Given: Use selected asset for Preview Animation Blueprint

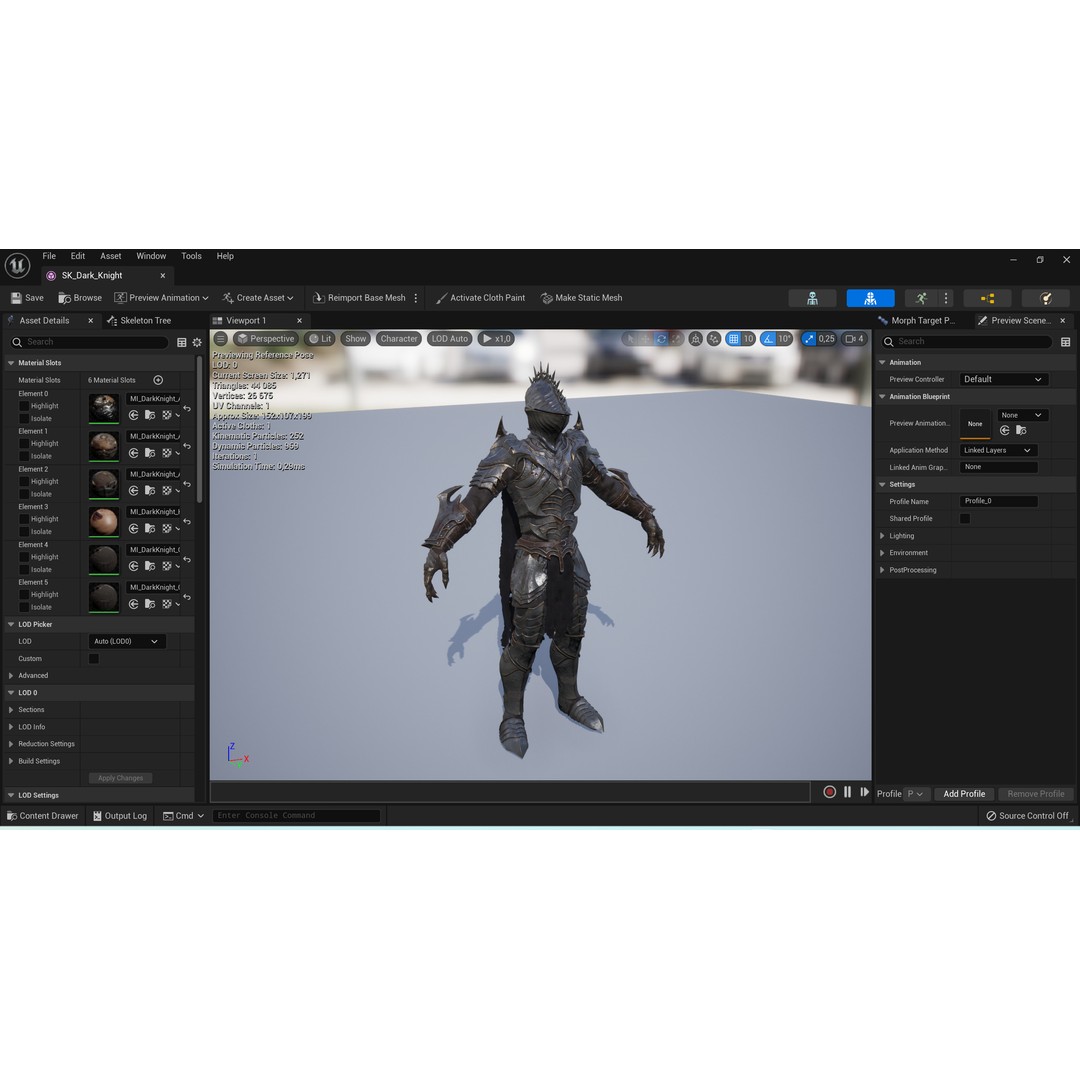Looking at the screenshot, I should [1005, 430].
